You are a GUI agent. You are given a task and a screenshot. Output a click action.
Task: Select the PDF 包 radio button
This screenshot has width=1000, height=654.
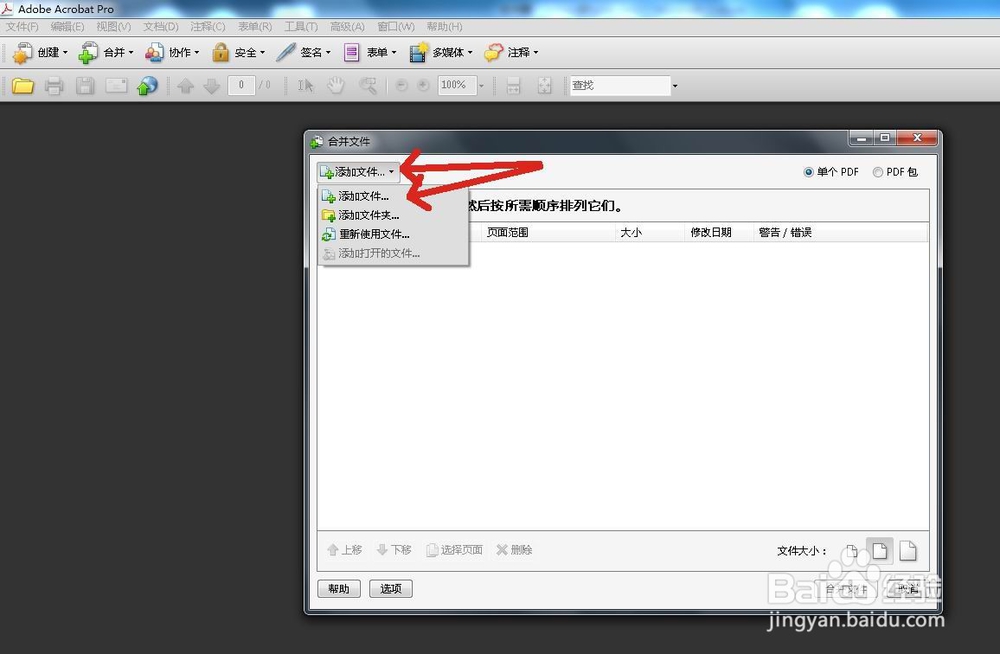879,171
